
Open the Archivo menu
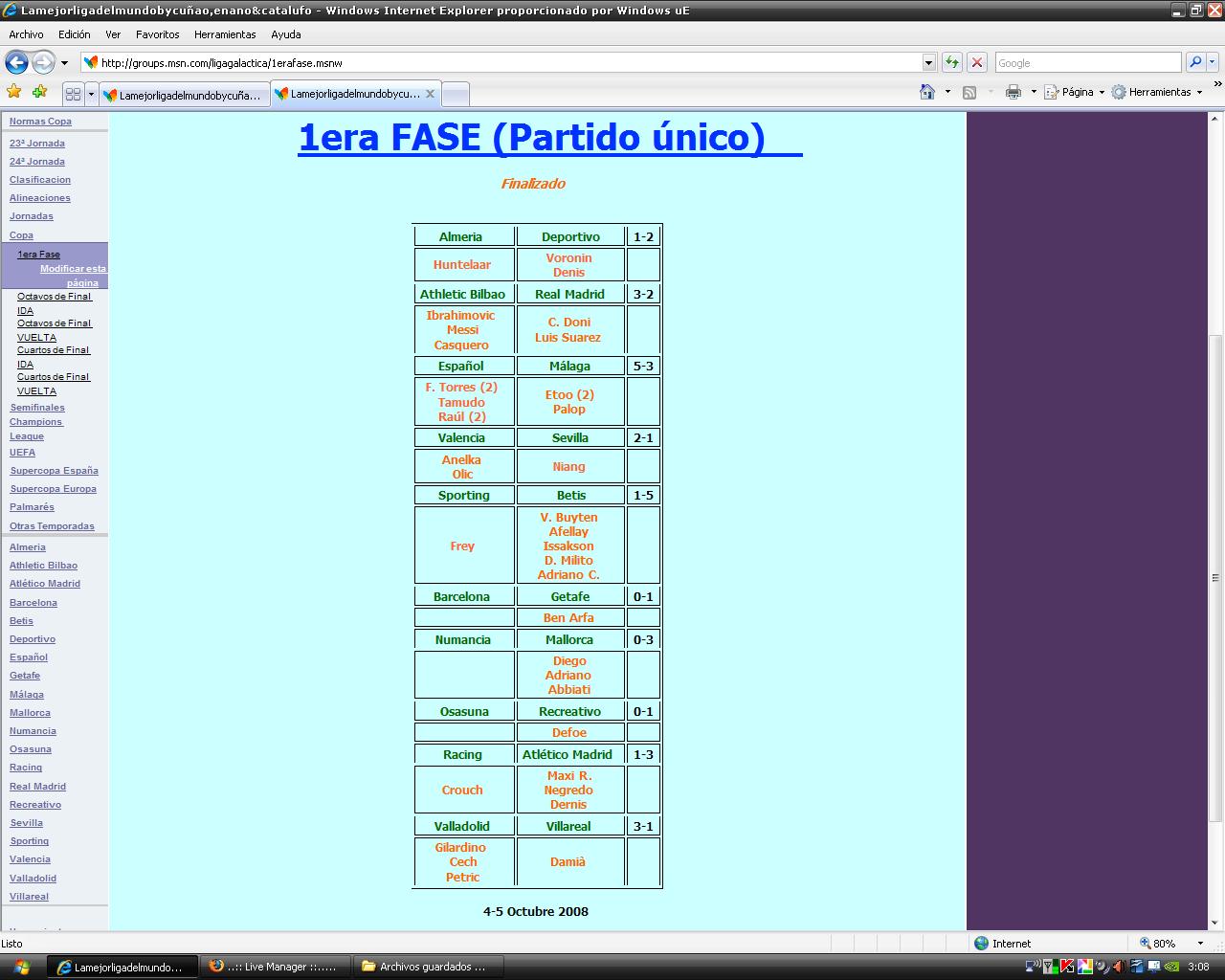click(26, 33)
